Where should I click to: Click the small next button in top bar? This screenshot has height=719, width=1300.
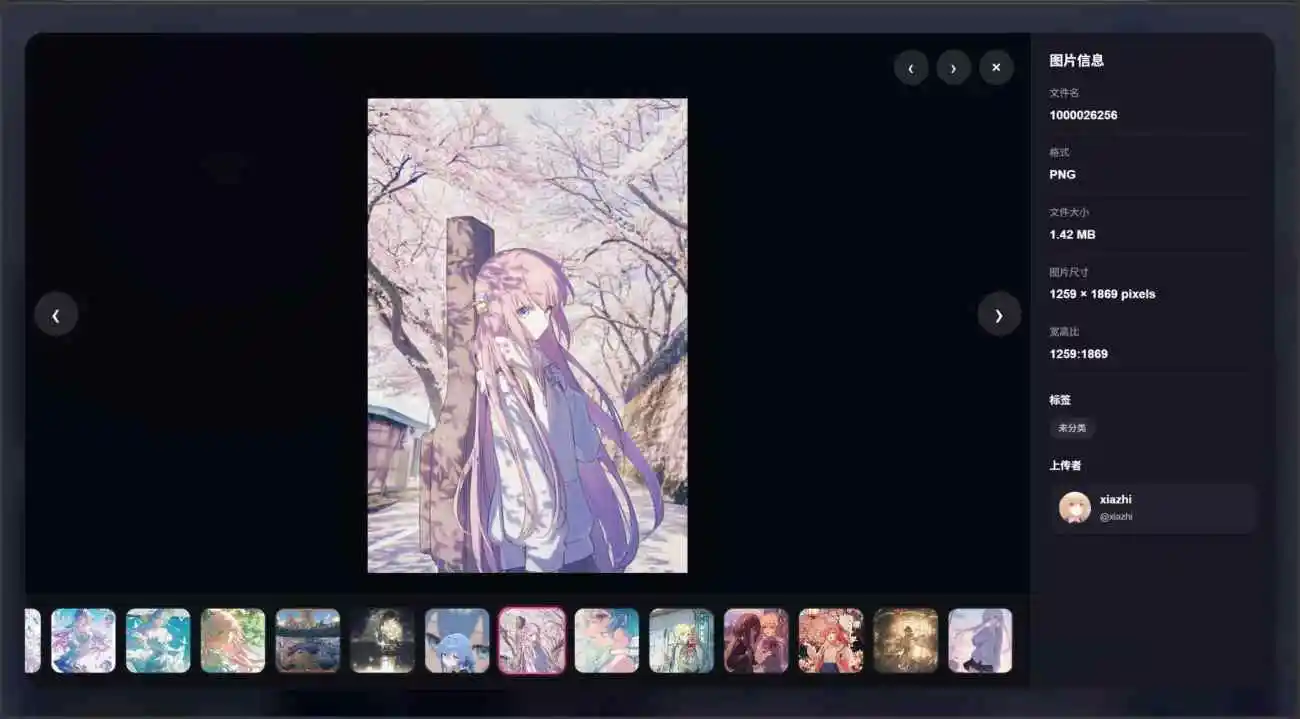pos(953,68)
